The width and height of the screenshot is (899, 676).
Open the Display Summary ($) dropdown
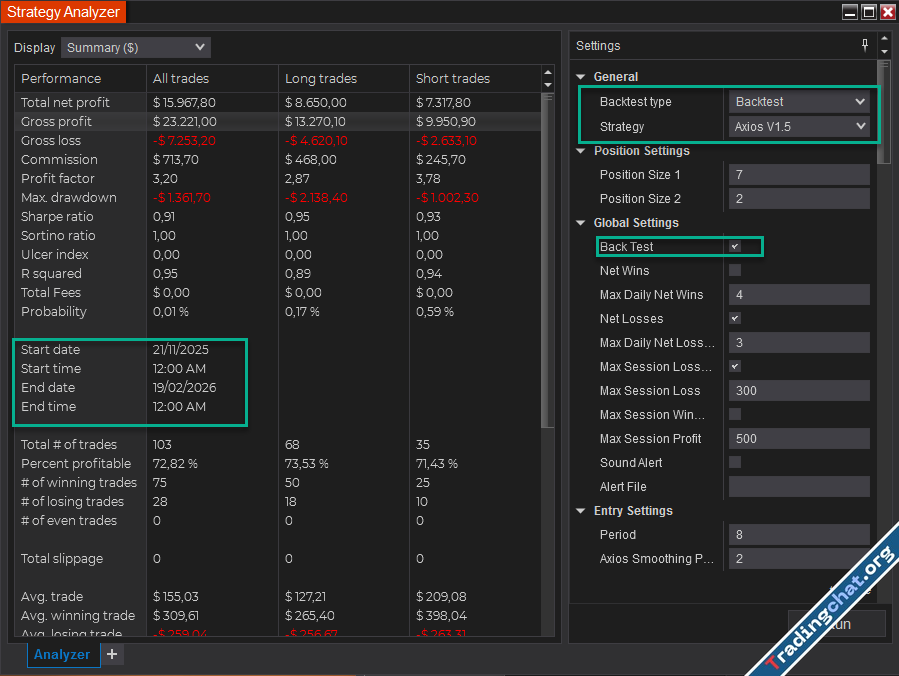136,47
